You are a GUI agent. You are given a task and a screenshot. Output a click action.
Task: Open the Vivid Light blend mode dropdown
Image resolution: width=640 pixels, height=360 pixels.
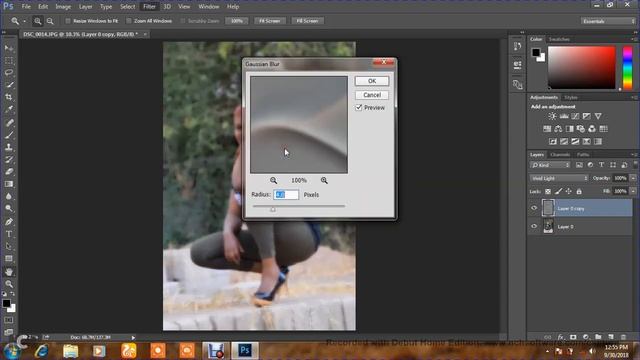[559, 178]
